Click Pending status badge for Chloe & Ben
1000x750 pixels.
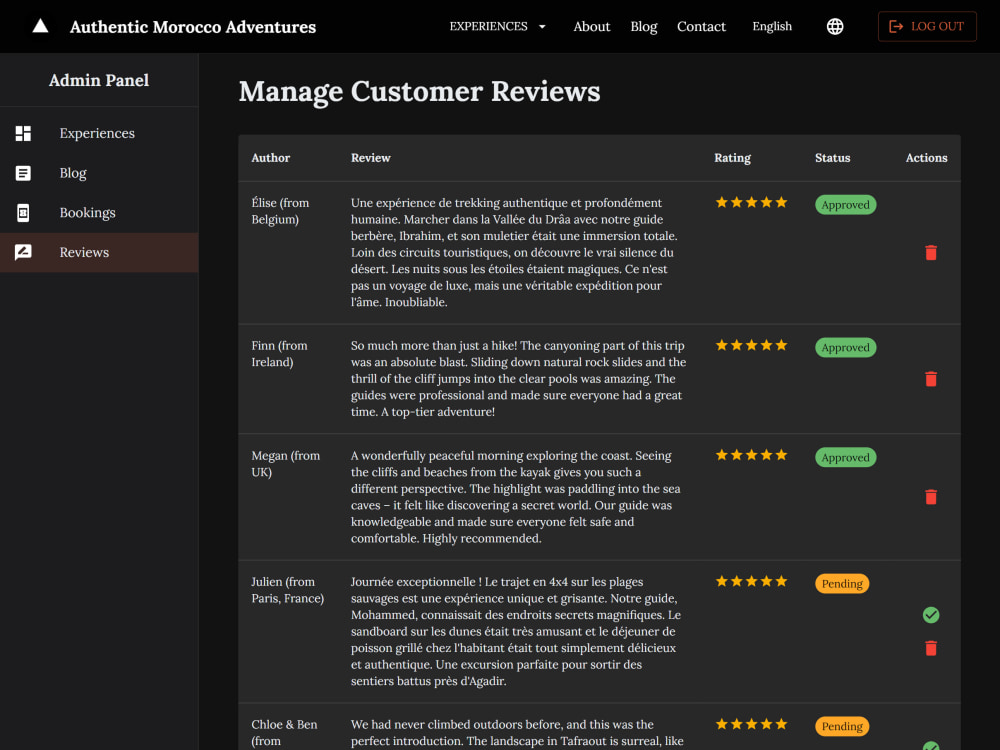842,726
